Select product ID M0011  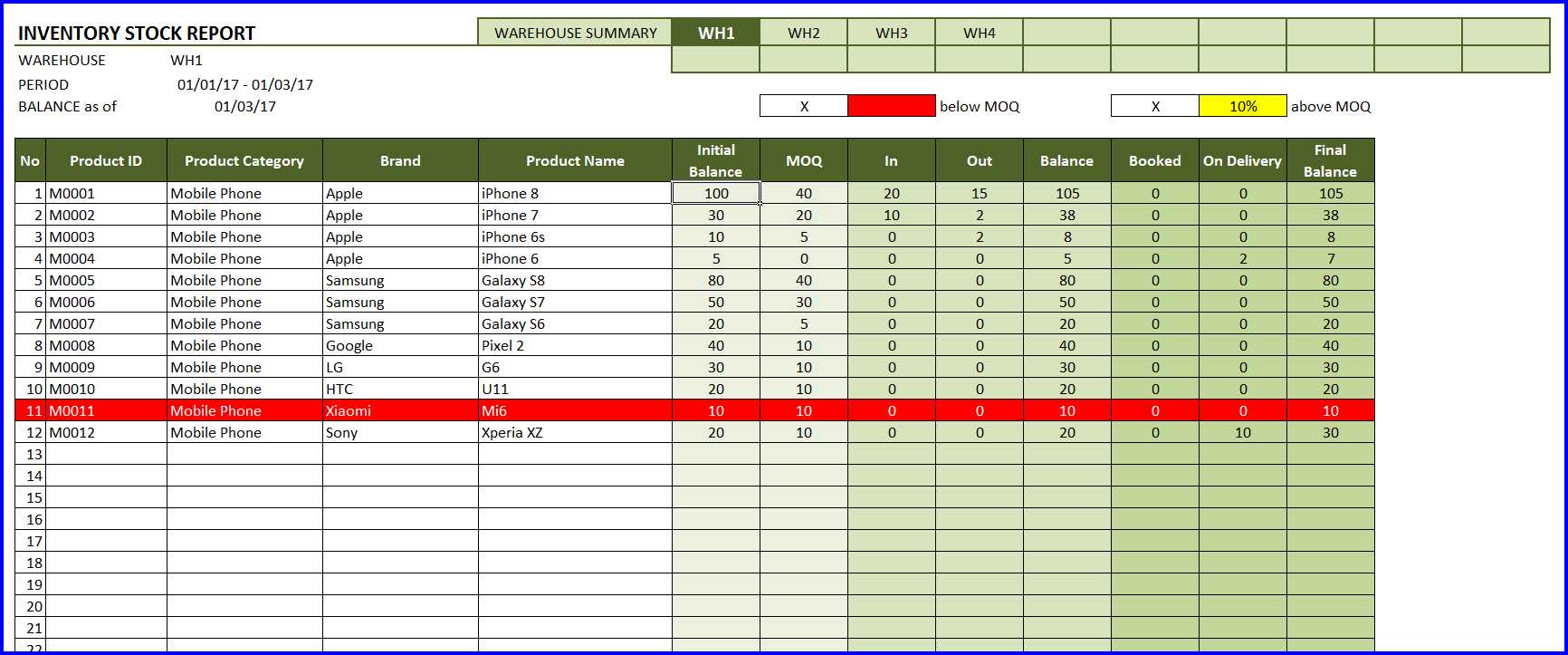[106, 410]
